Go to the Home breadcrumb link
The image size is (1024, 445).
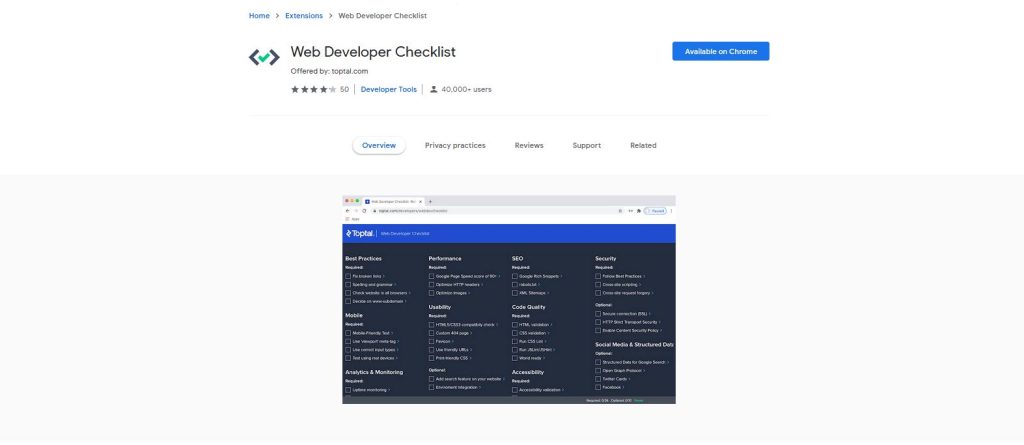pyautogui.click(x=259, y=16)
